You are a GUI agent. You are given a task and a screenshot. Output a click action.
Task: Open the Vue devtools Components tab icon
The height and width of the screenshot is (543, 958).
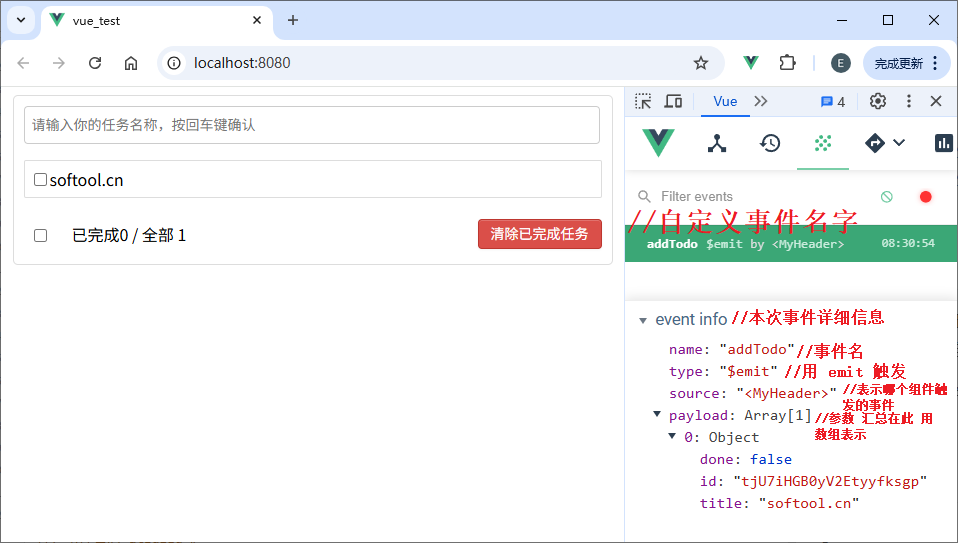(717, 143)
